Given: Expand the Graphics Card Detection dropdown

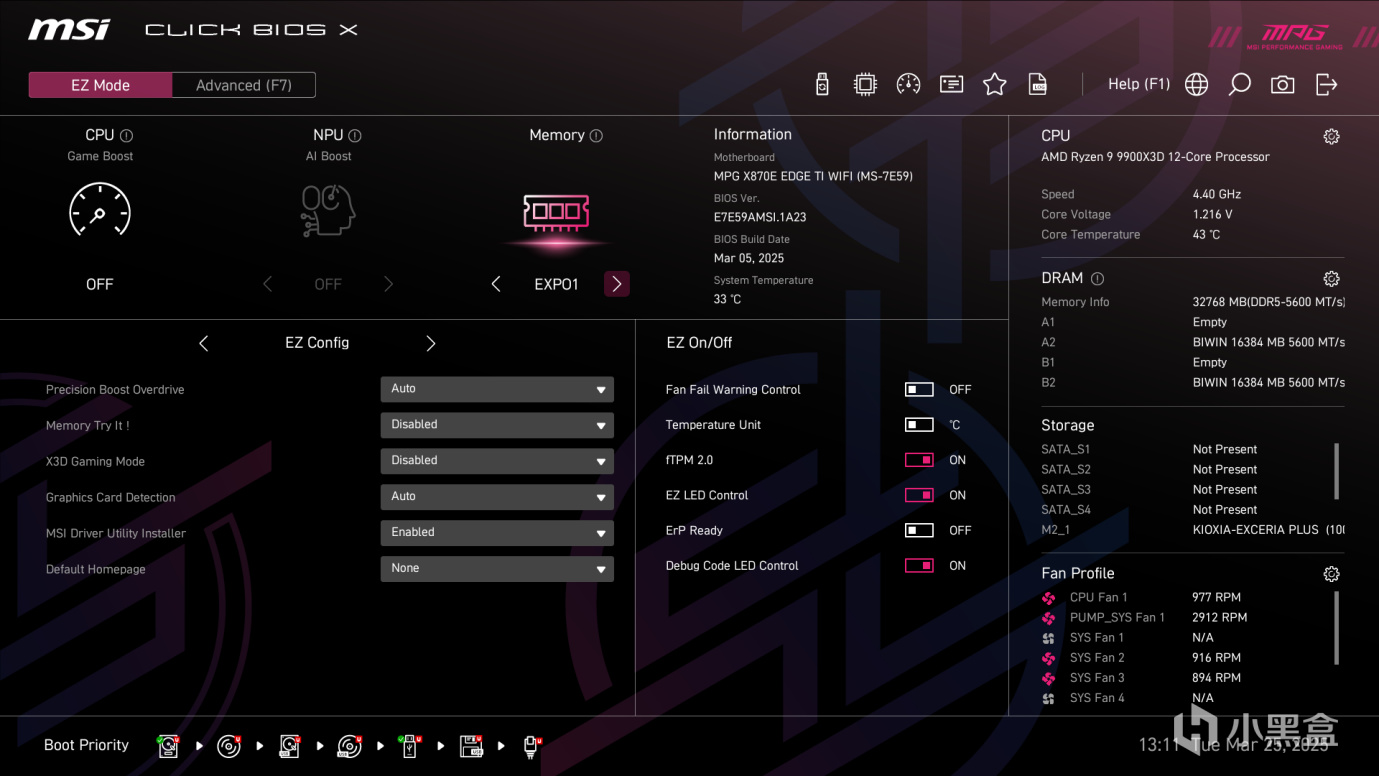Looking at the screenshot, I should point(497,497).
